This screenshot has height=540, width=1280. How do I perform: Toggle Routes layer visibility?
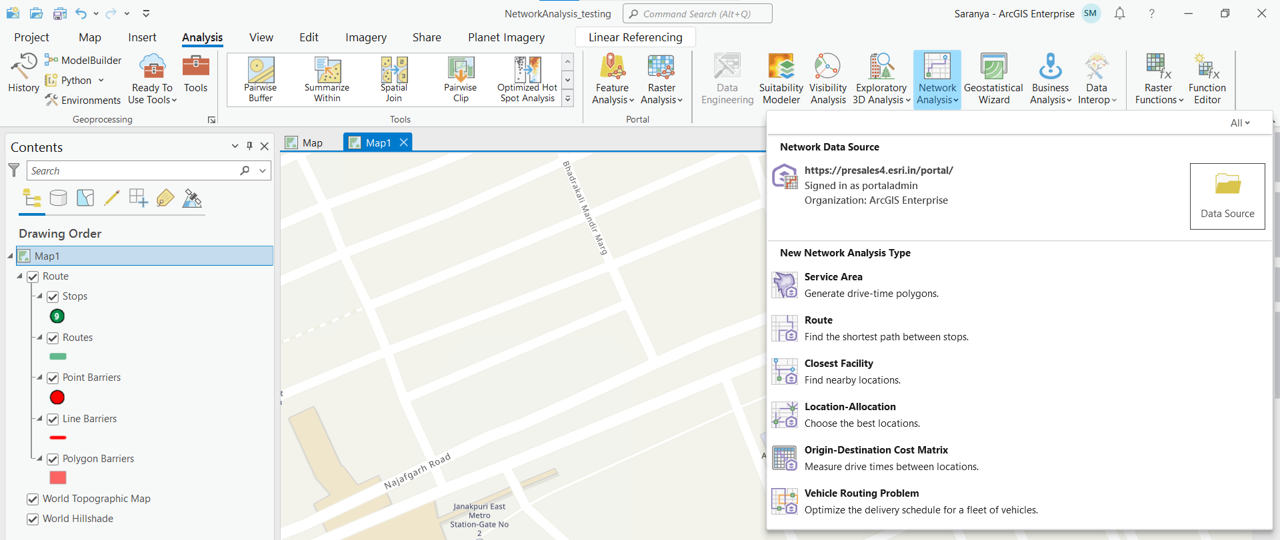[53, 338]
